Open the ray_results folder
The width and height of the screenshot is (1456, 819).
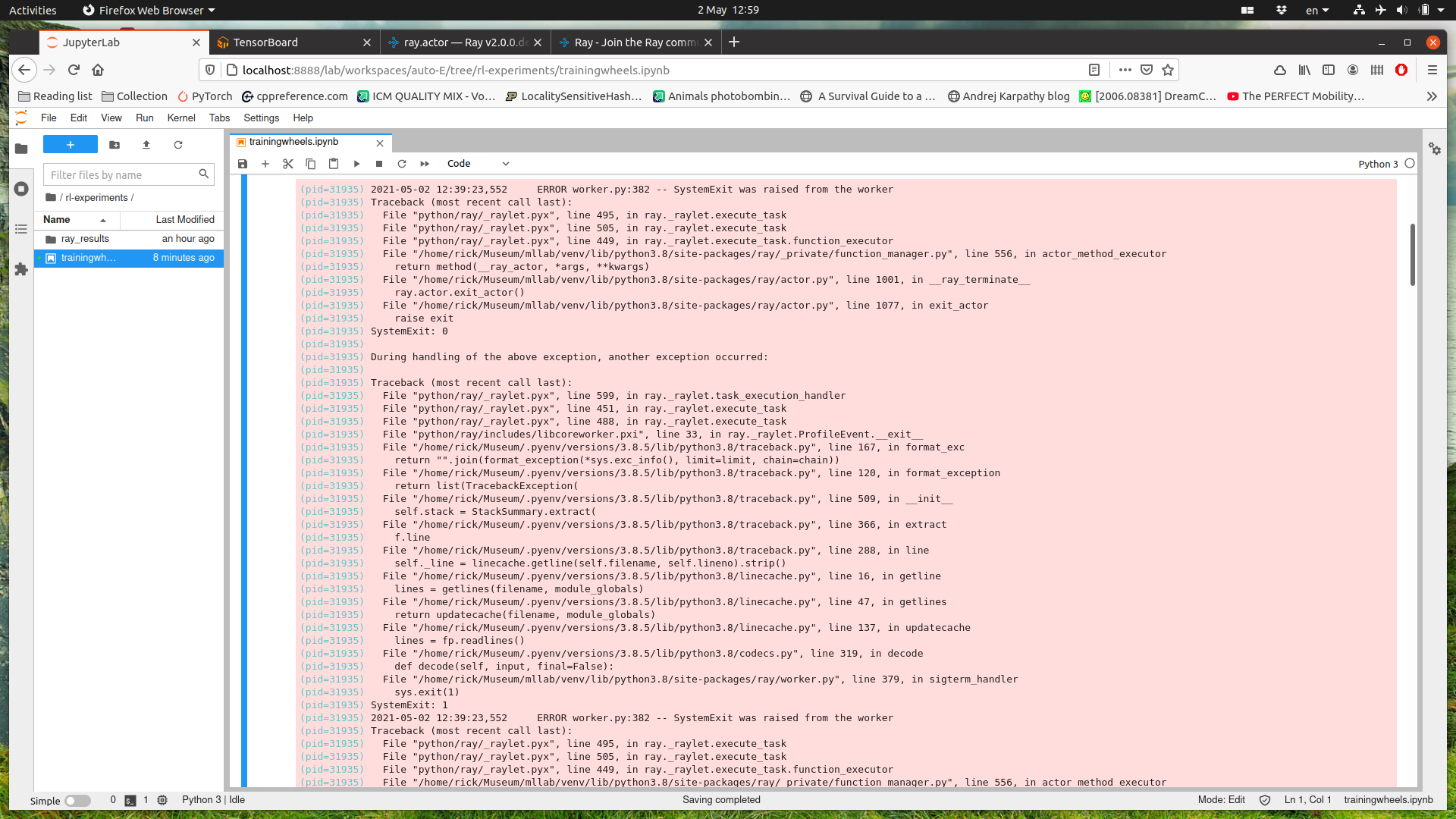pos(85,239)
